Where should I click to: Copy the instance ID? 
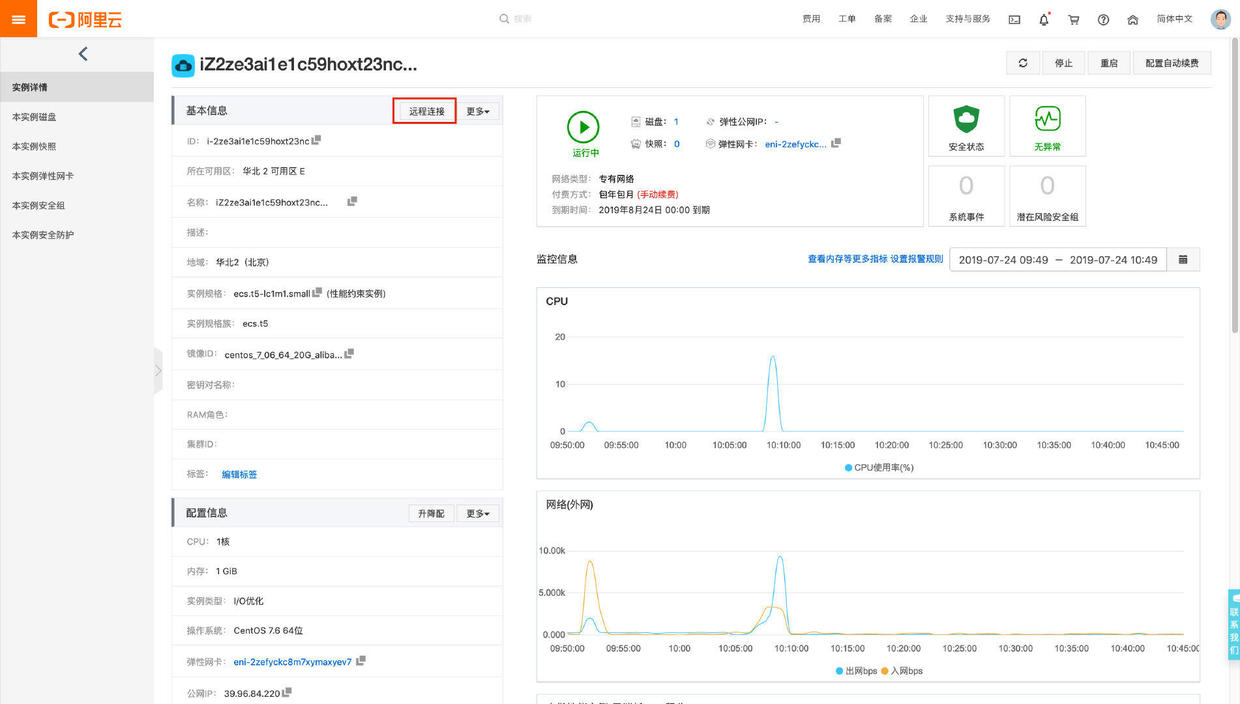coord(316,140)
